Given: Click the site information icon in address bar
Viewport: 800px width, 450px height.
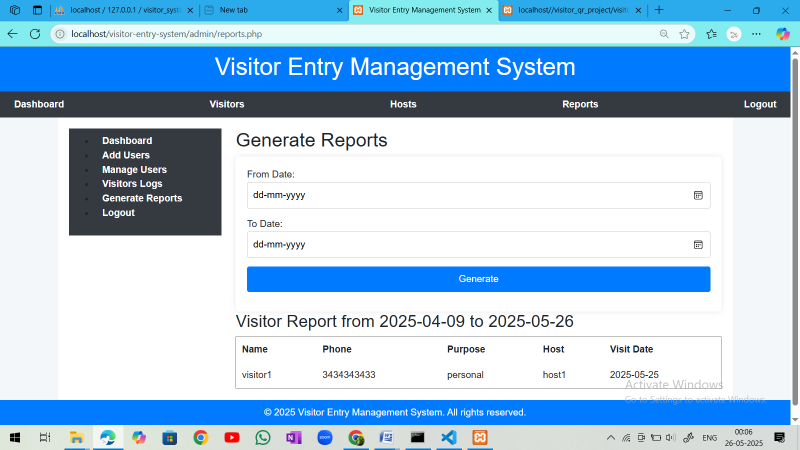Looking at the screenshot, I should click(x=60, y=34).
